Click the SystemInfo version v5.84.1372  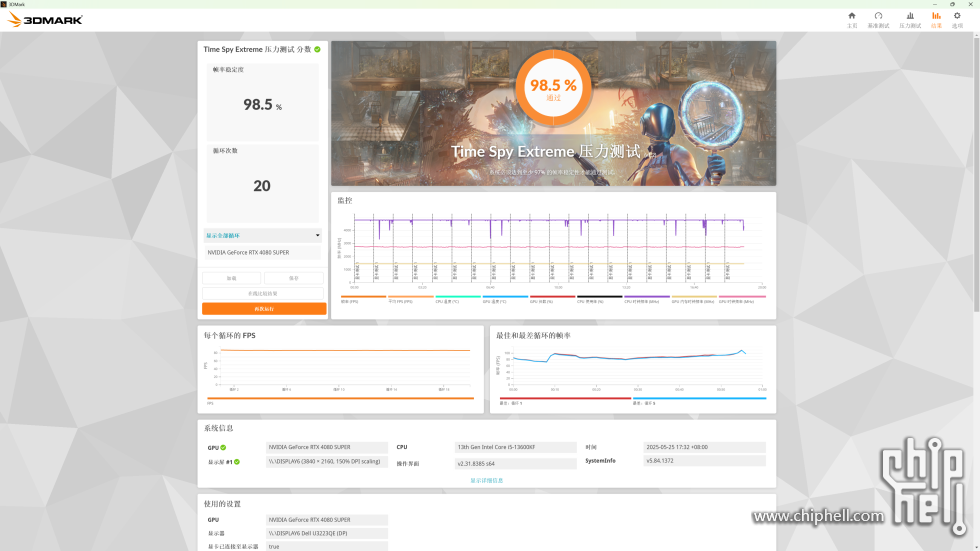coord(704,460)
